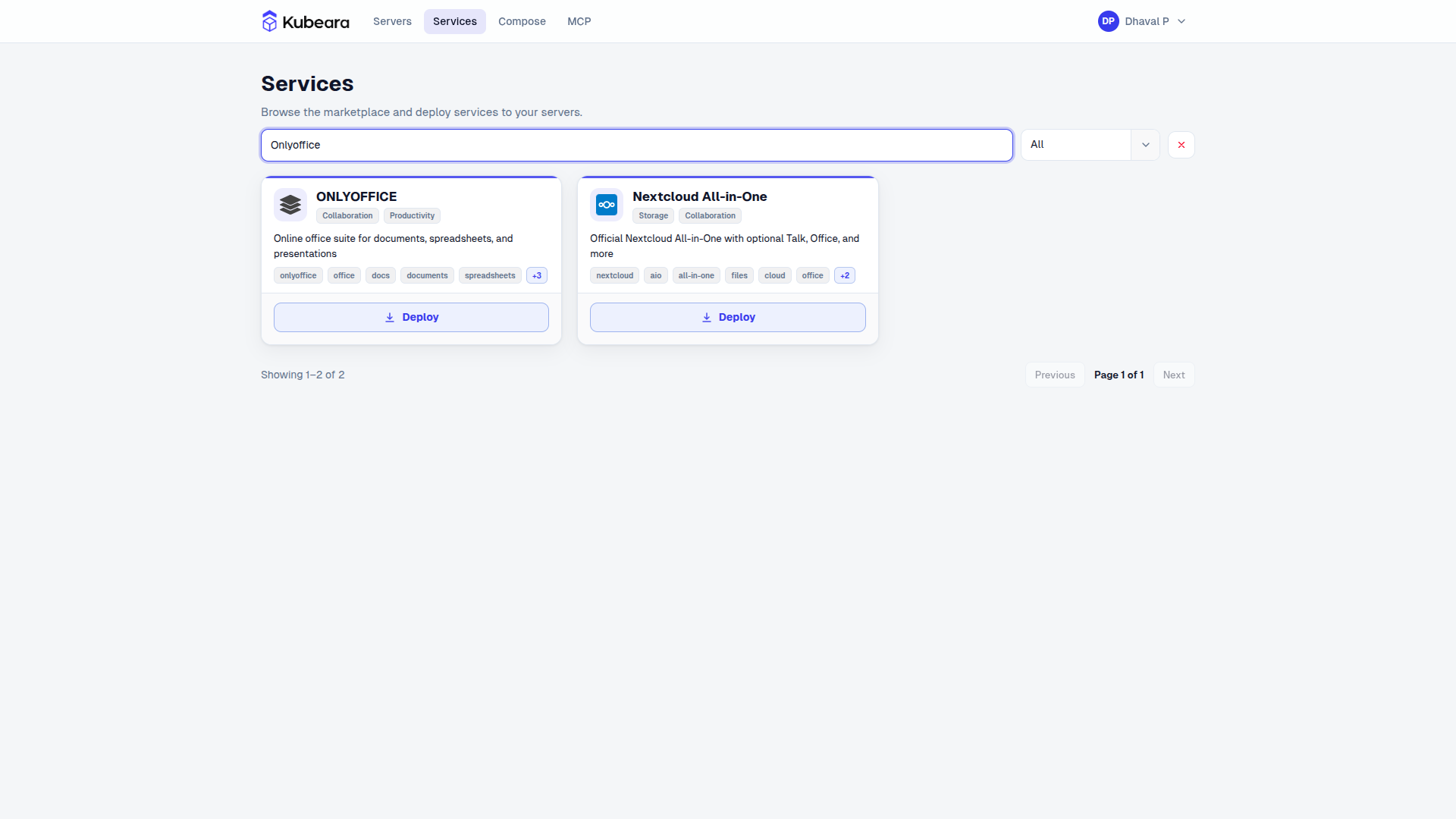Select the Collaboration category on ONLYOFFICE card
The height and width of the screenshot is (819, 1456).
click(x=347, y=215)
